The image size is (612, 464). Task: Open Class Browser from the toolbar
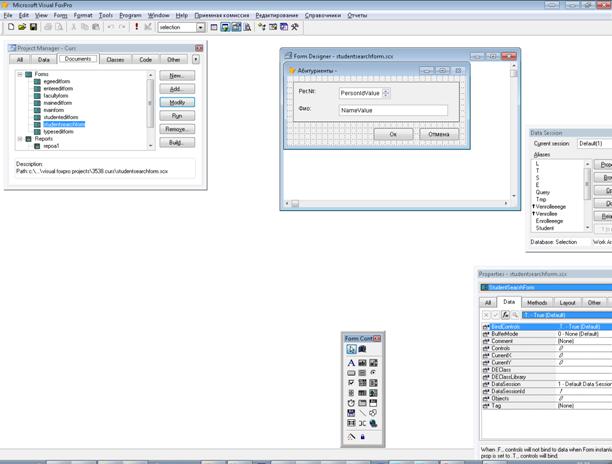coord(262,27)
